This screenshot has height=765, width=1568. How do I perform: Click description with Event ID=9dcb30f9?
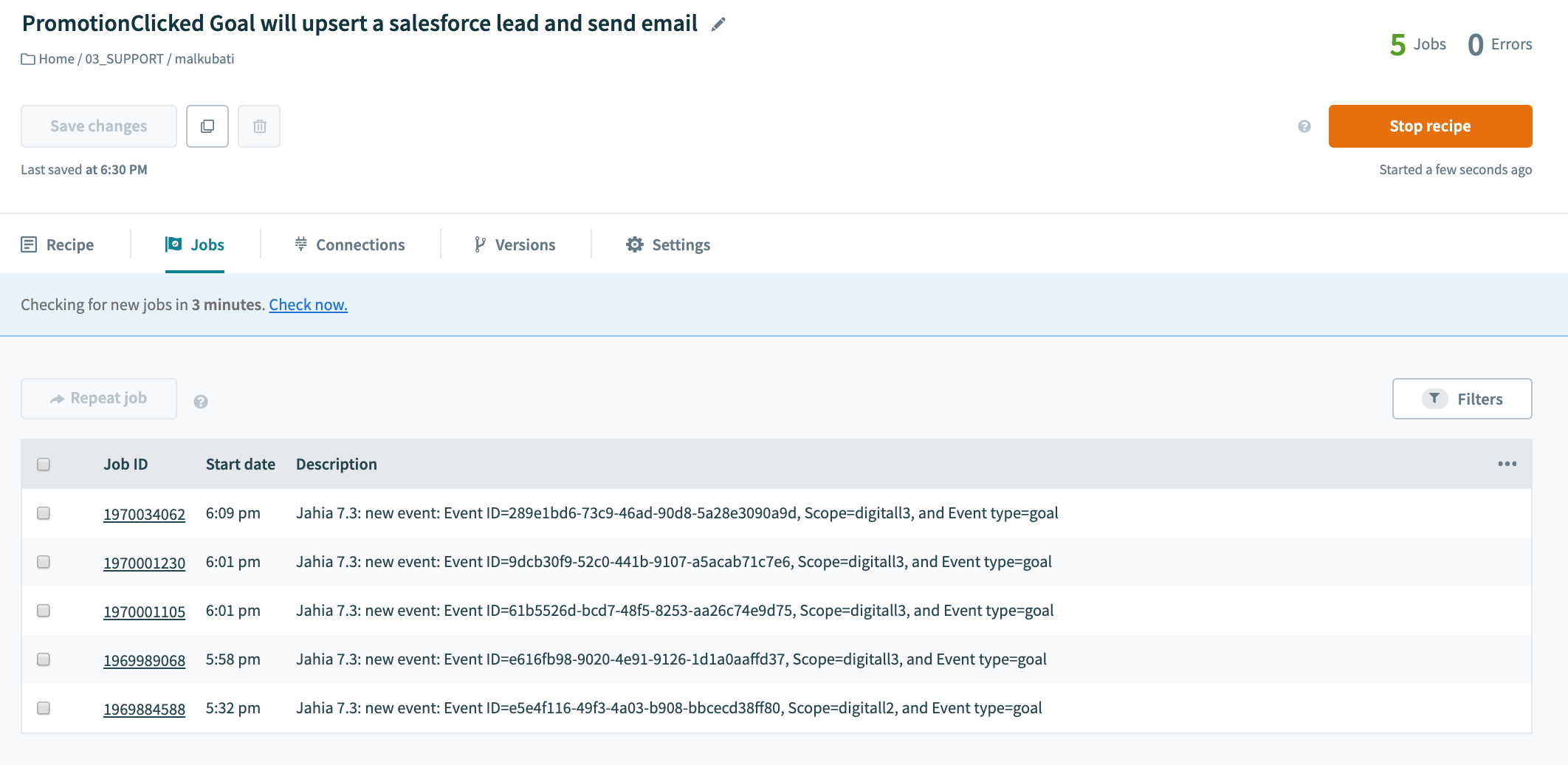coord(674,562)
